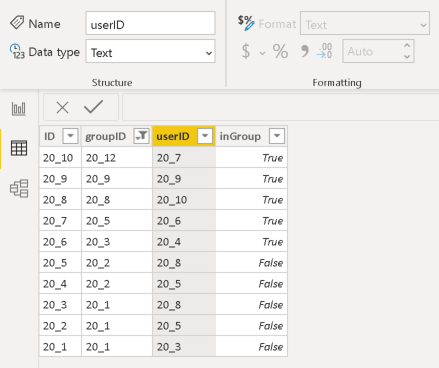Apply currency format dollar icon
This screenshot has width=439, height=368.
(246, 51)
